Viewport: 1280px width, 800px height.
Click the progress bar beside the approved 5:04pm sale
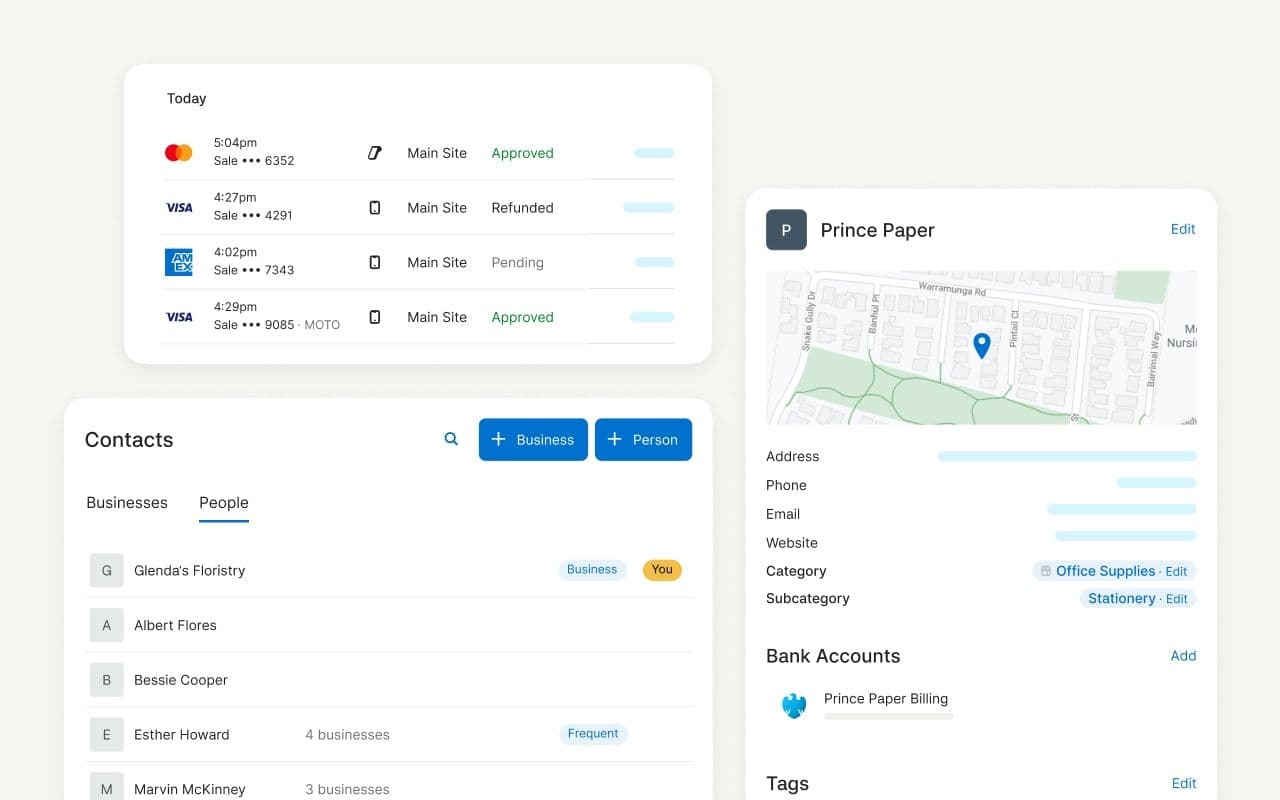click(653, 152)
